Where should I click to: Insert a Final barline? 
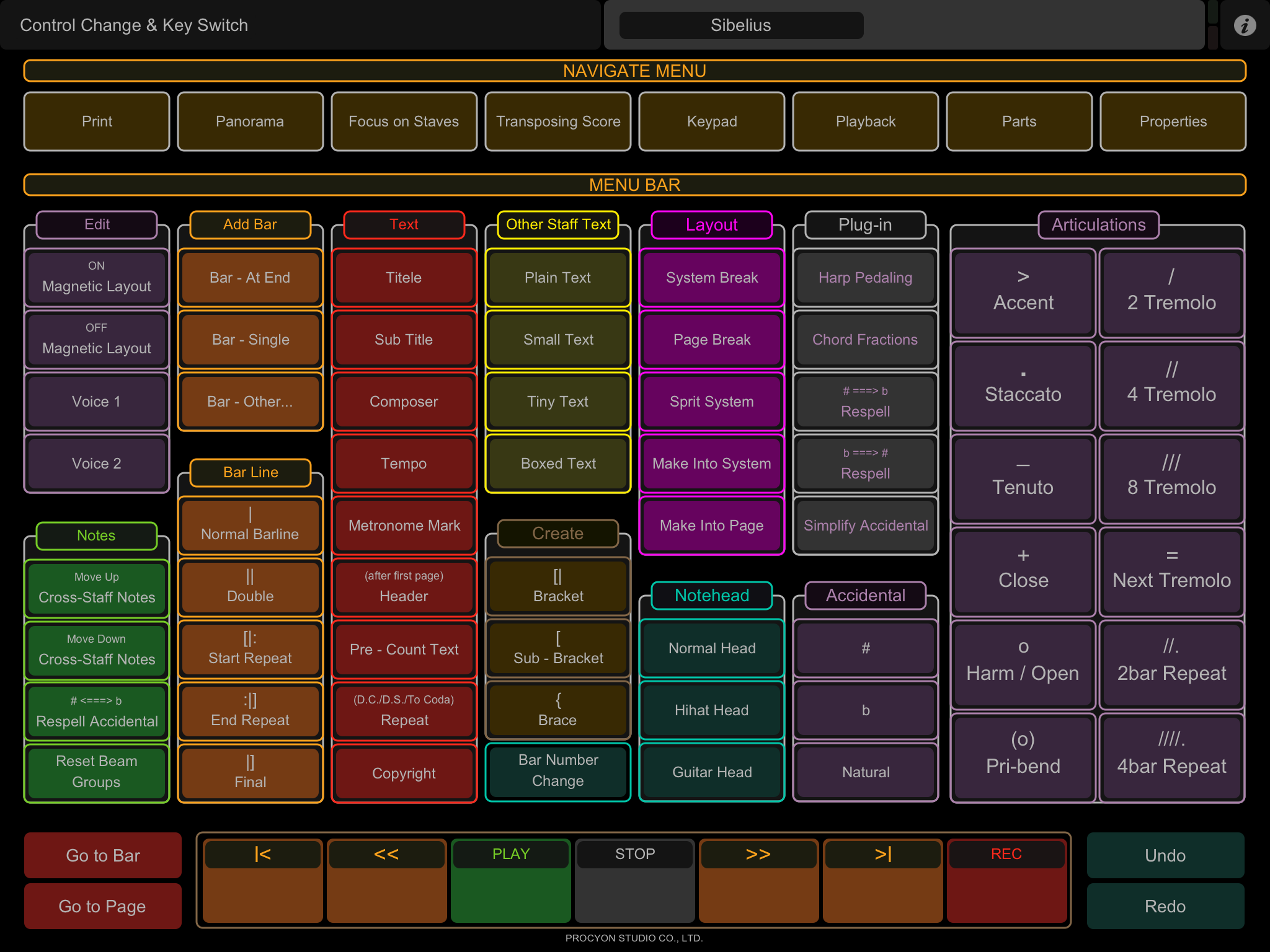250,773
